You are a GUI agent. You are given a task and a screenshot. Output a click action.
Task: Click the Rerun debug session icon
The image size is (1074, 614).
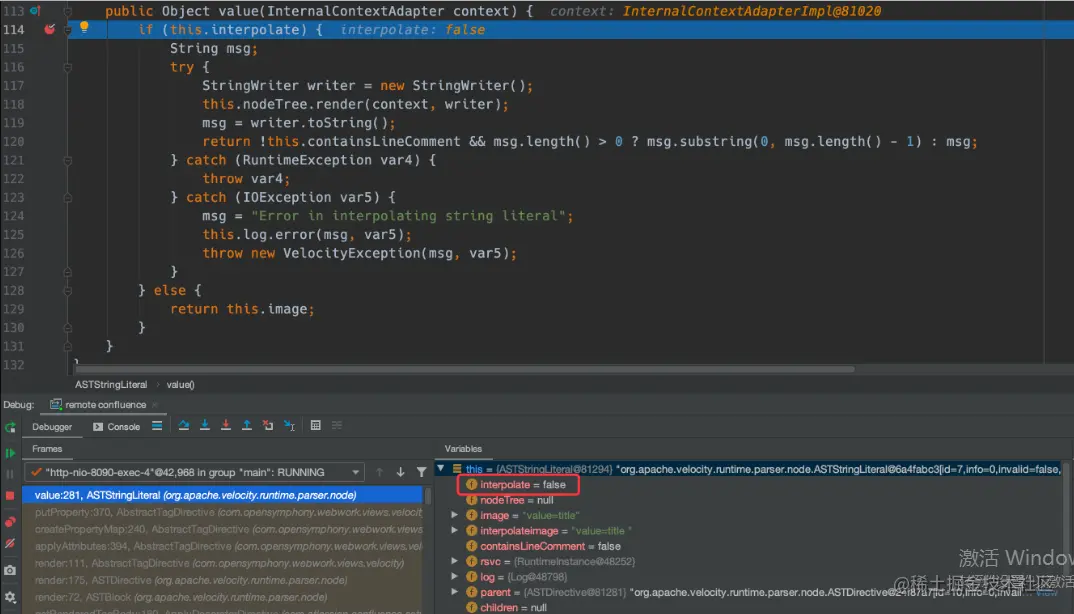click(10, 427)
